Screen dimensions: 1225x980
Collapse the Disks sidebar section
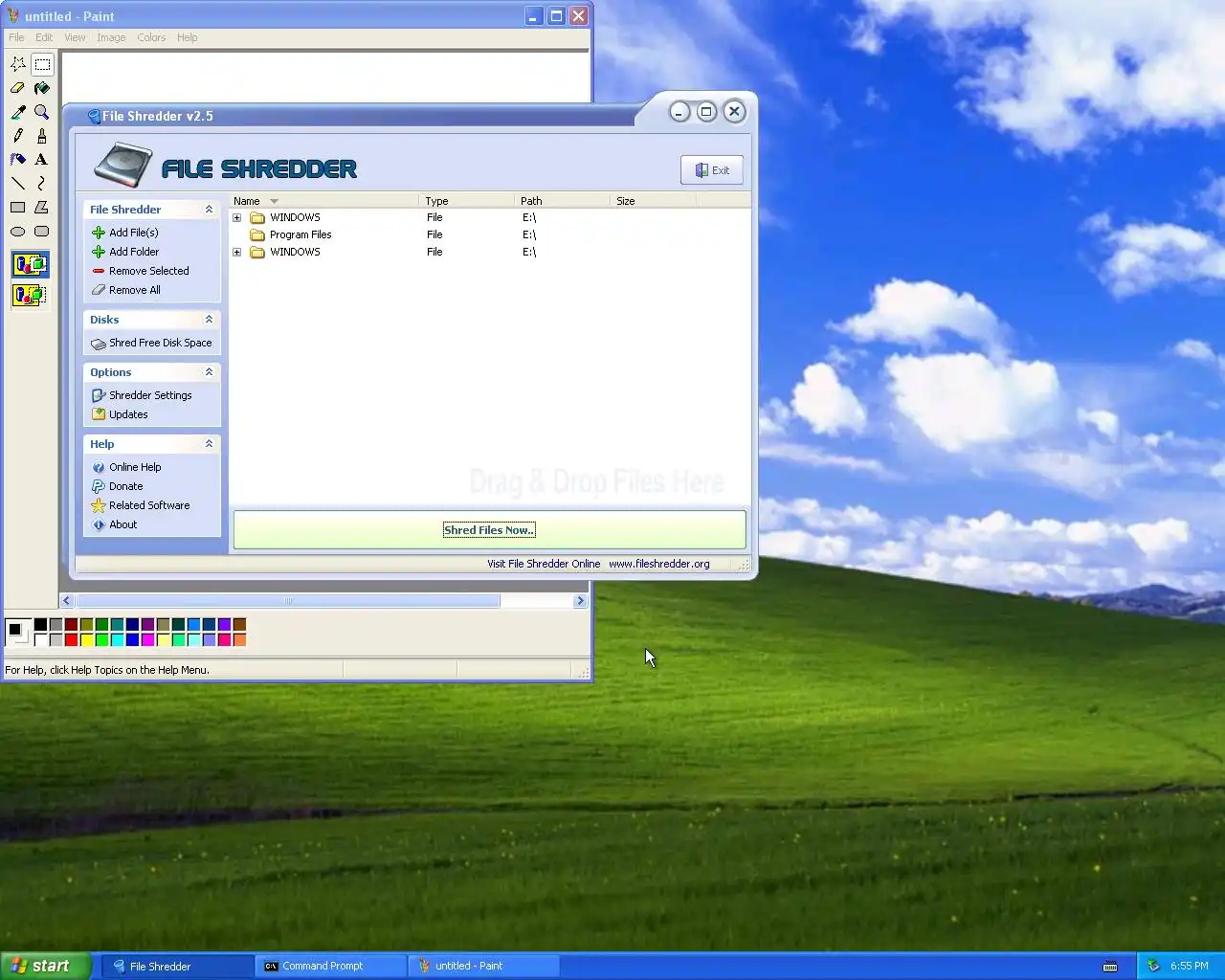pyautogui.click(x=209, y=319)
